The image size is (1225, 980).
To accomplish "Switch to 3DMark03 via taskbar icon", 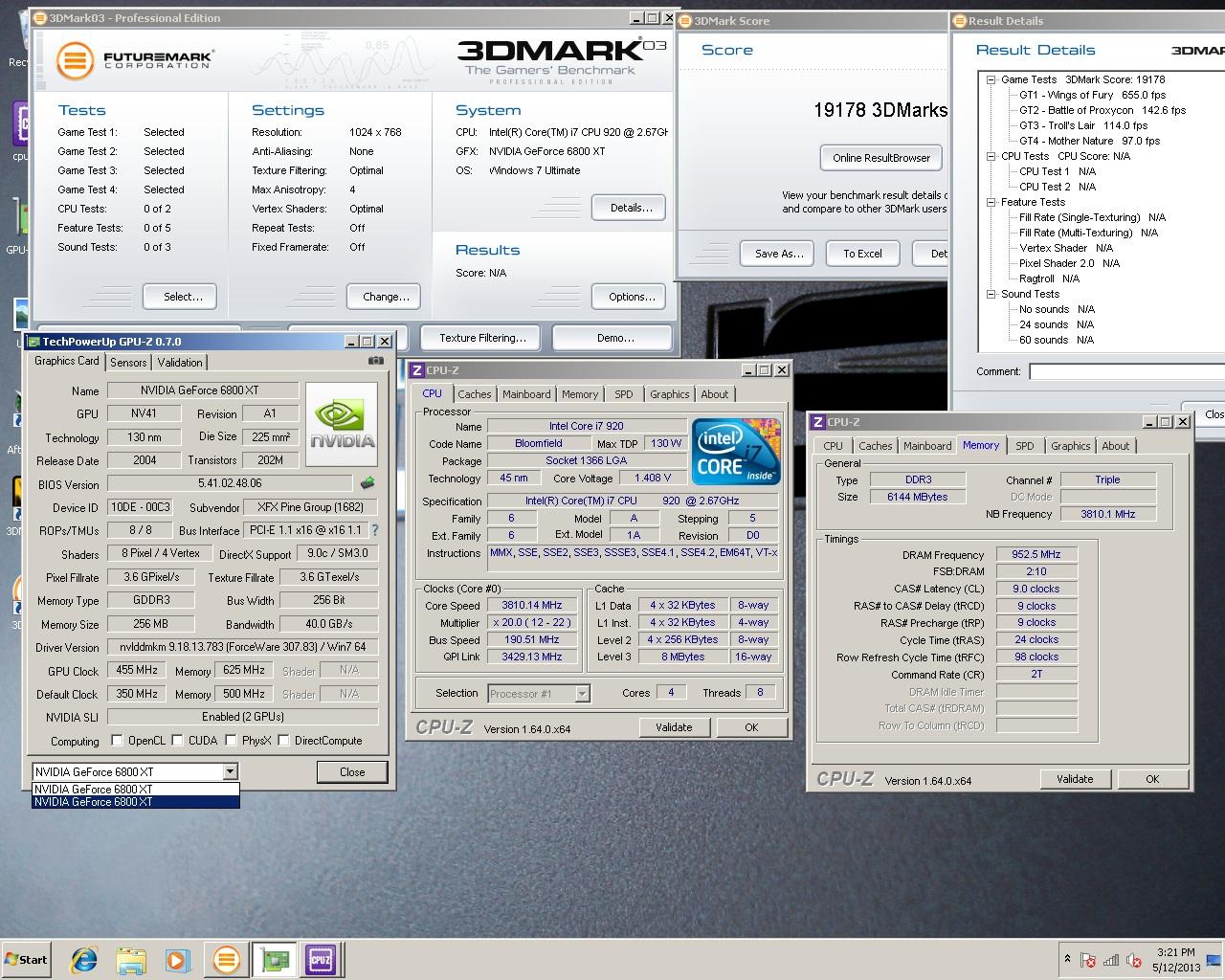I will (x=227, y=960).
